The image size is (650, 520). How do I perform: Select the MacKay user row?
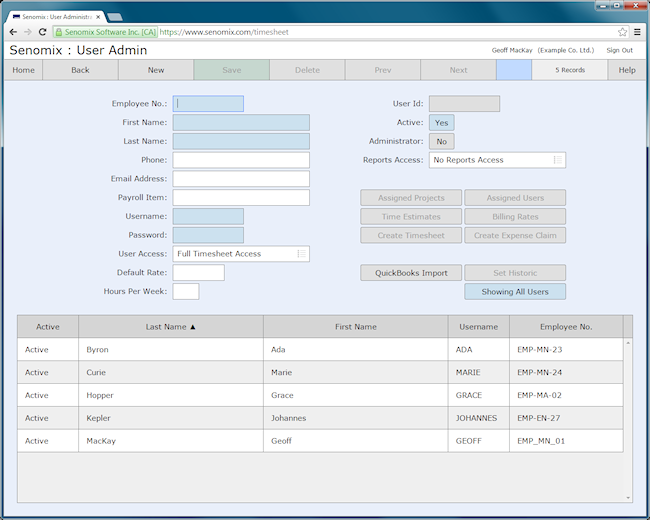tap(320, 441)
